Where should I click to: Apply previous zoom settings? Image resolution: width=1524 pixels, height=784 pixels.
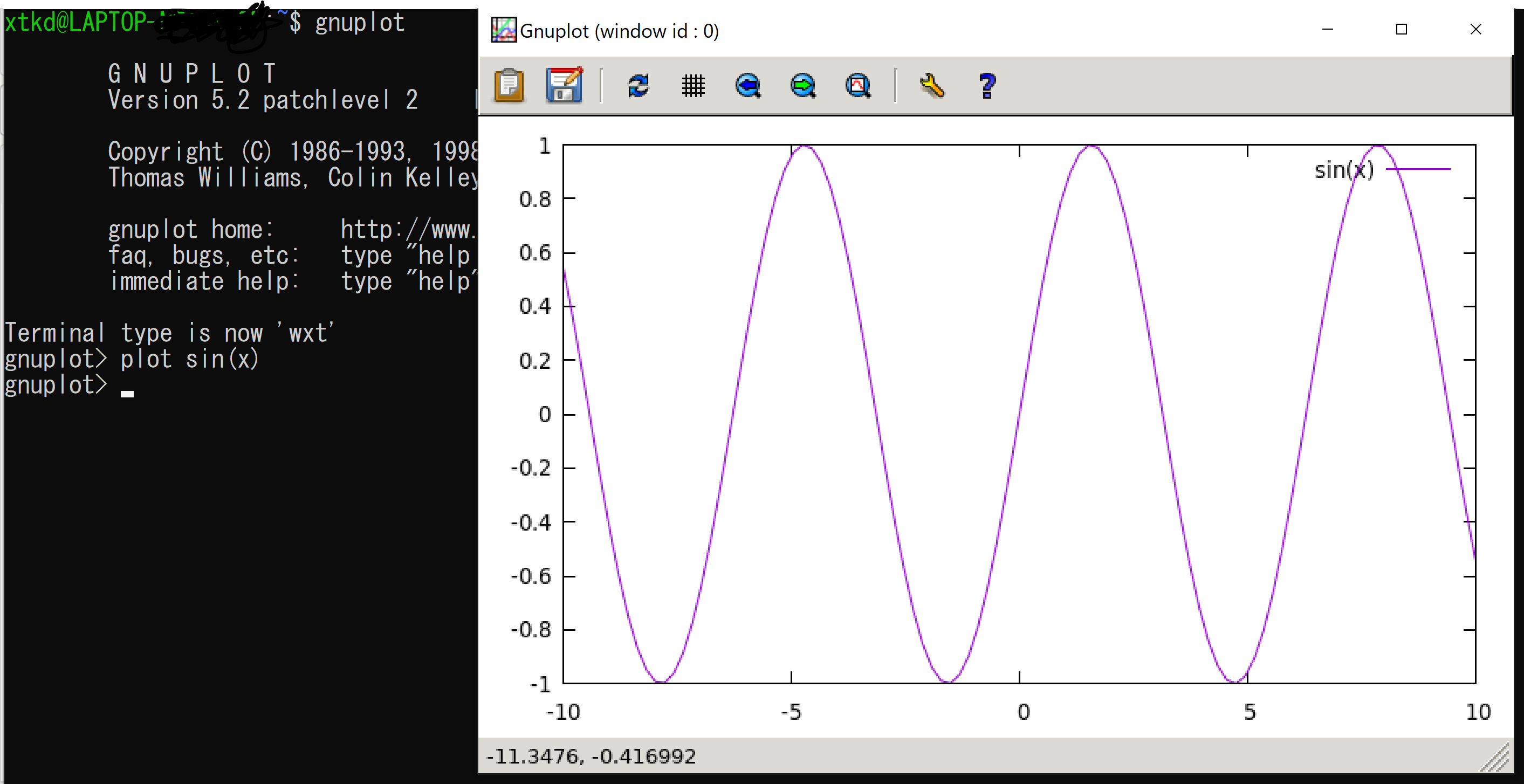tap(748, 86)
